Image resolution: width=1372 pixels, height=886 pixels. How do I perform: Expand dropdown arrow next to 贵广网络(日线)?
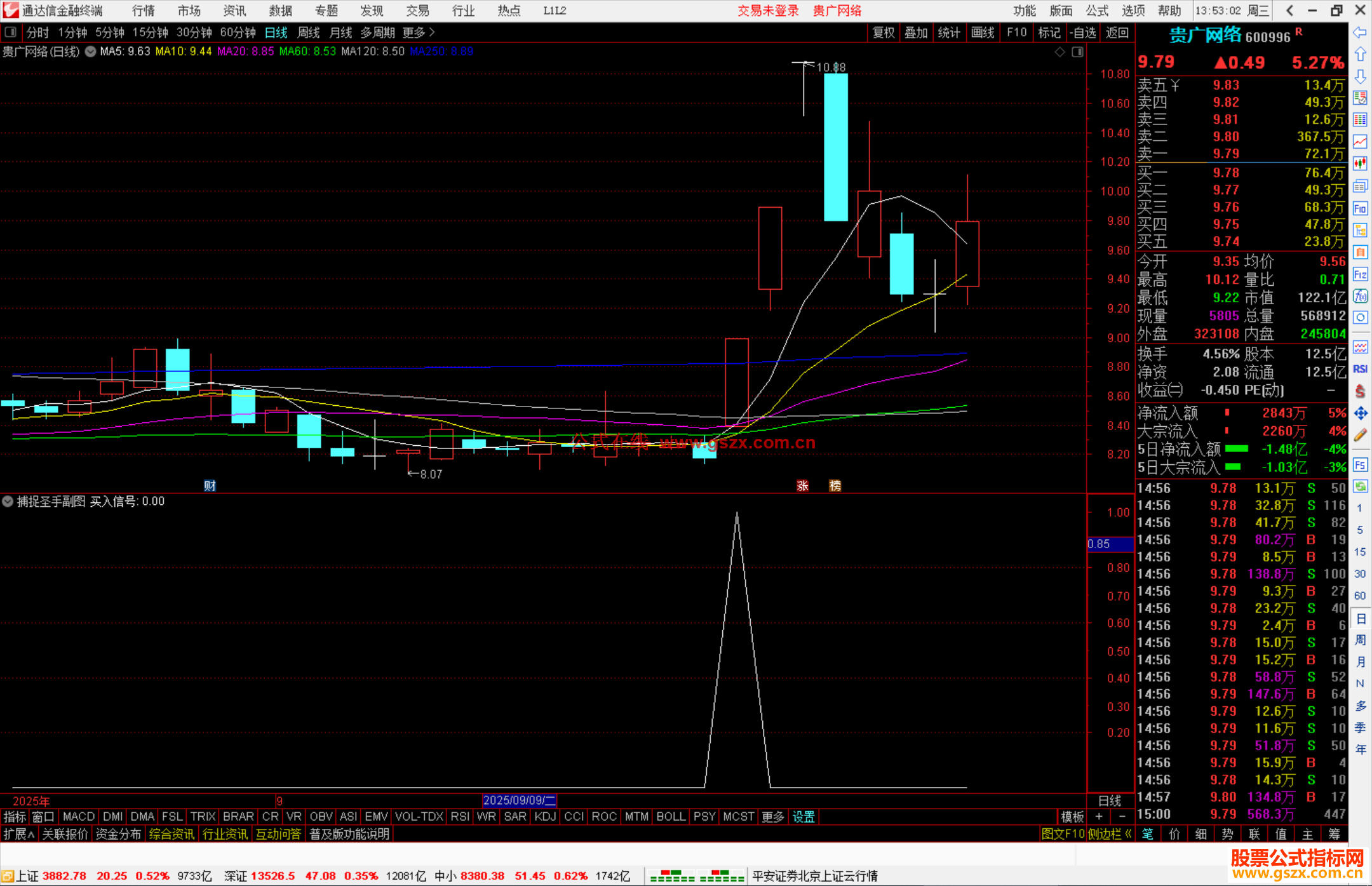(x=90, y=51)
